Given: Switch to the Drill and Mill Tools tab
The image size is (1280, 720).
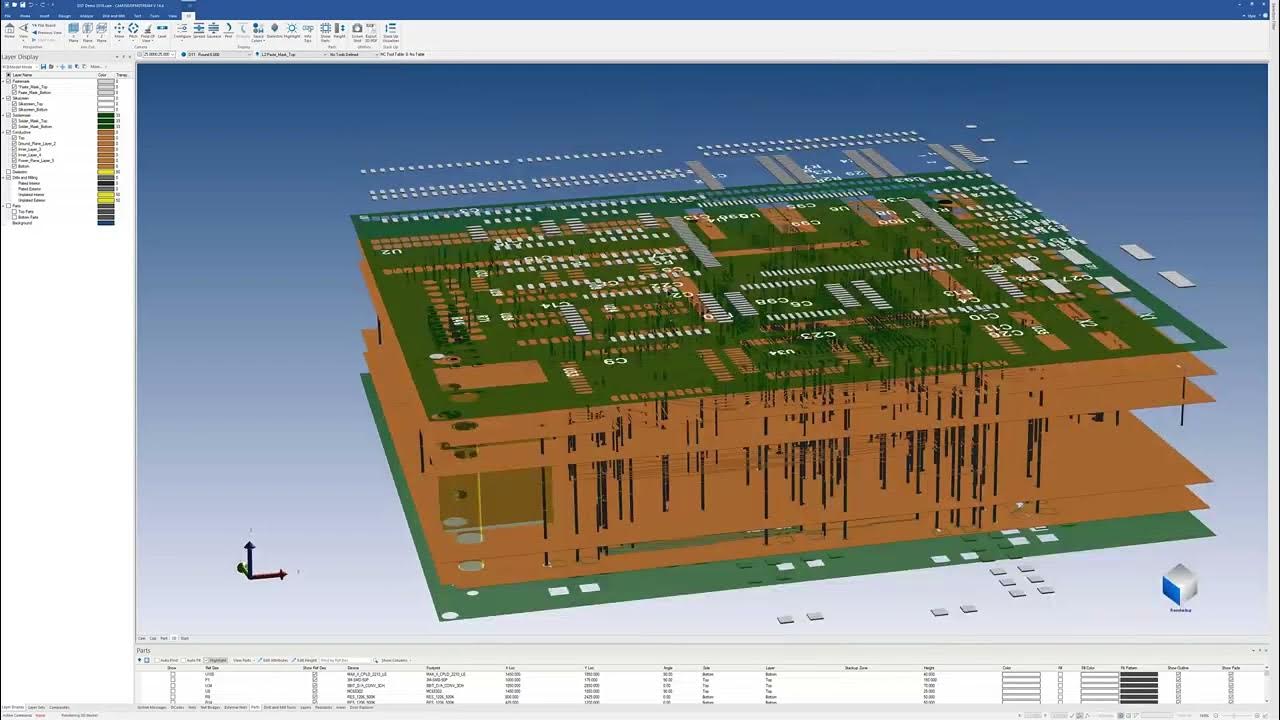Looking at the screenshot, I should pos(279,707).
